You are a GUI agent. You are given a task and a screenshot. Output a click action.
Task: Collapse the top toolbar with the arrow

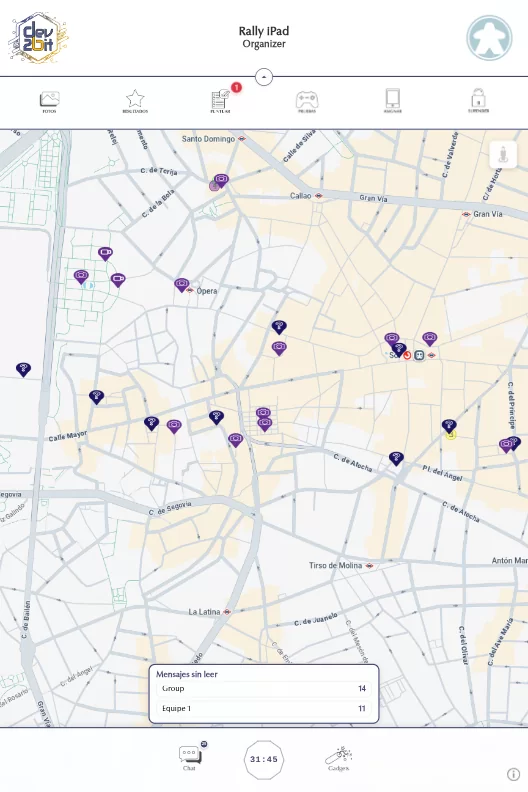264,77
